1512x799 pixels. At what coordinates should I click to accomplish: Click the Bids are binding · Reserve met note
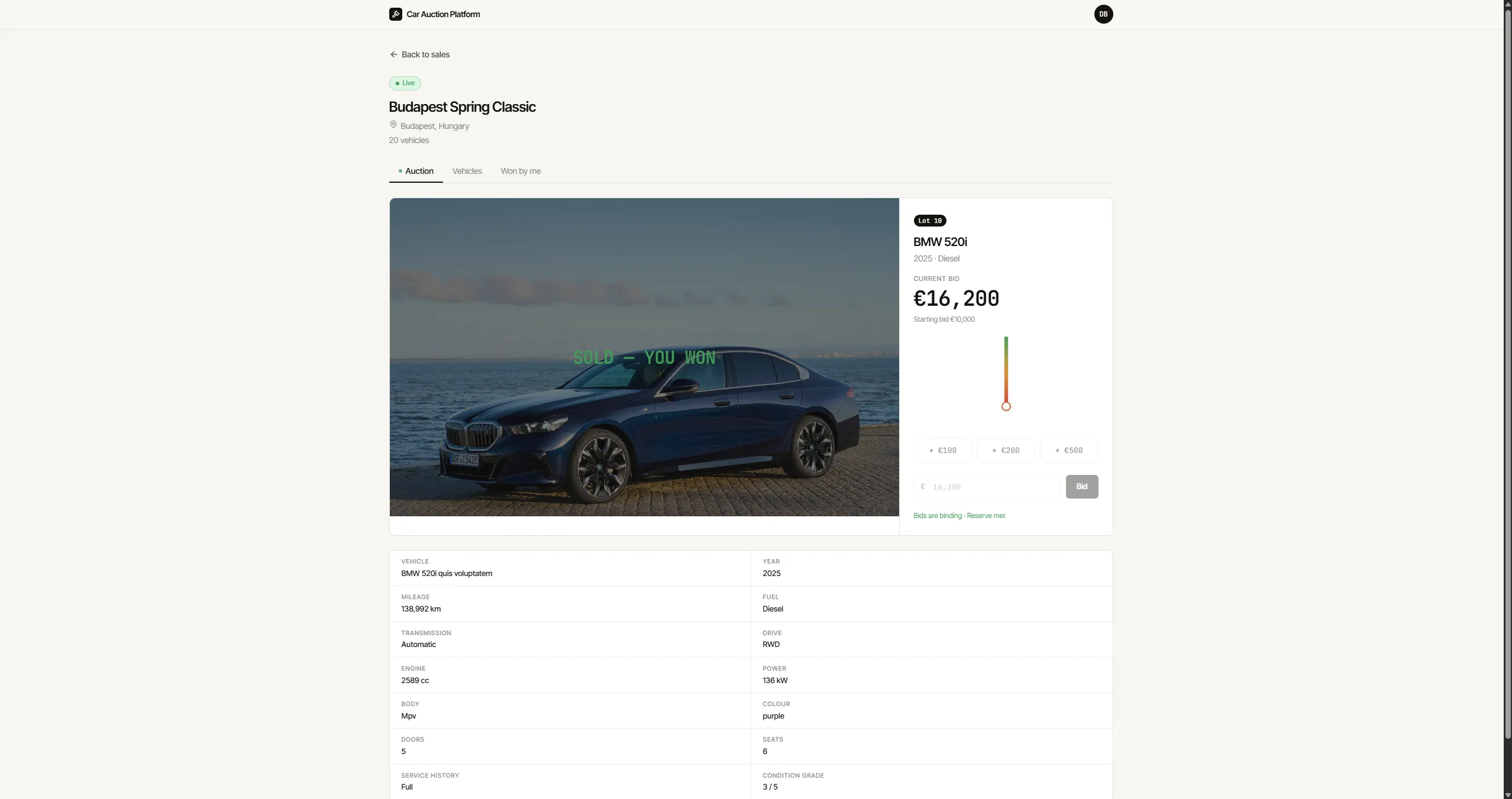pyautogui.click(x=959, y=516)
